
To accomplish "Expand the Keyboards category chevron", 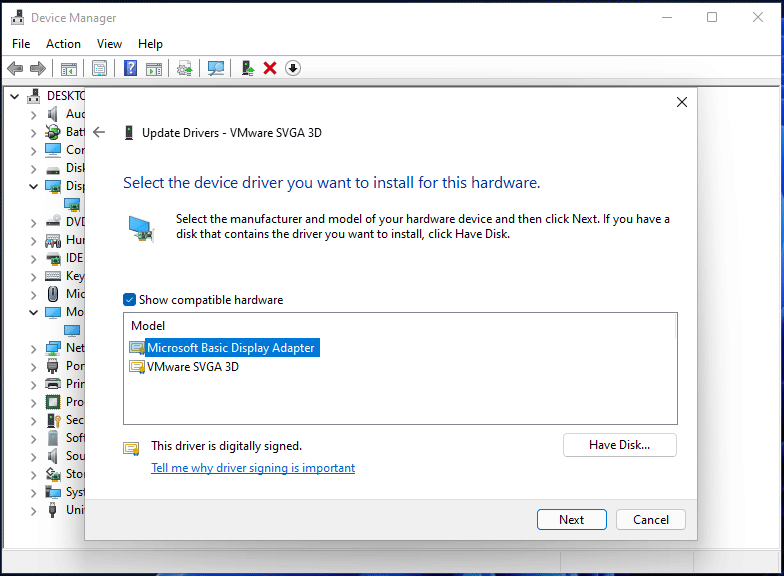I will [34, 277].
